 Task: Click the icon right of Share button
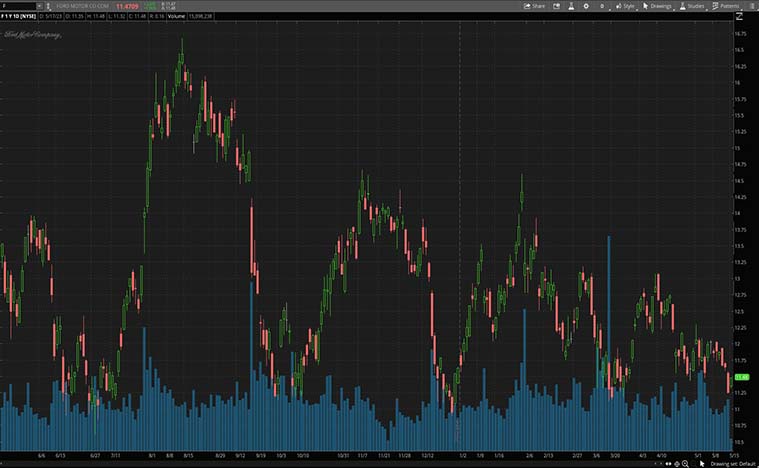(556, 6)
